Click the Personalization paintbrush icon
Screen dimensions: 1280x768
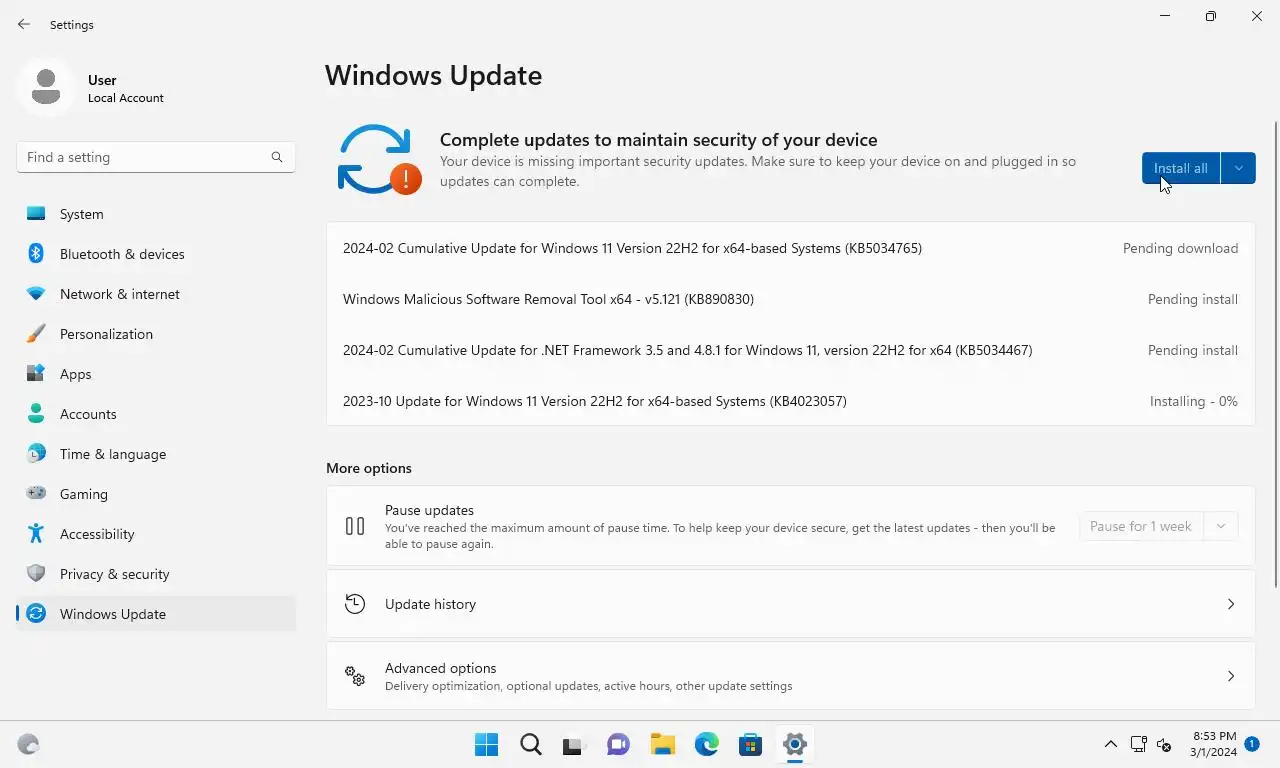pyautogui.click(x=36, y=334)
